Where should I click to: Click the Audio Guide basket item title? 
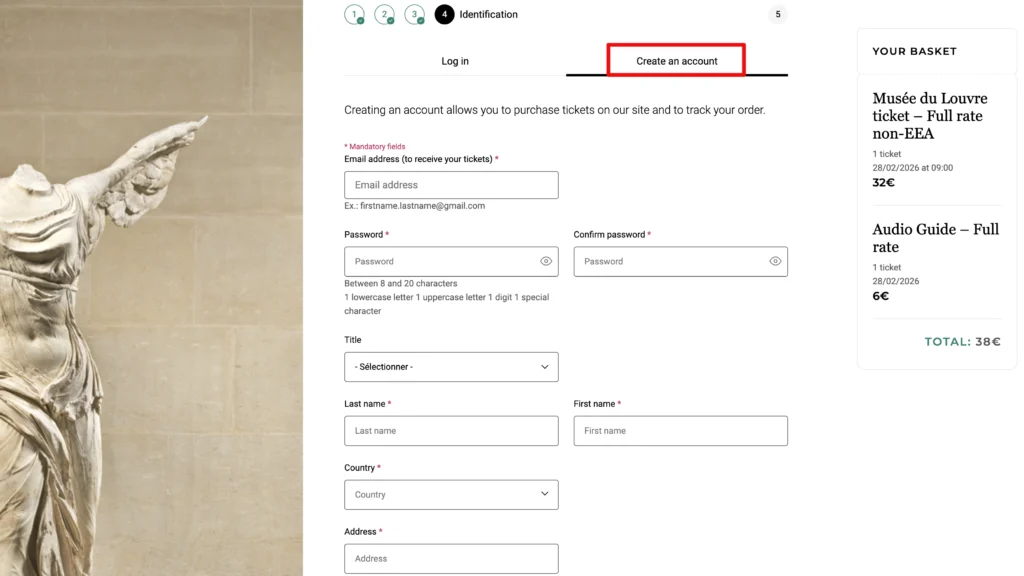click(935, 238)
